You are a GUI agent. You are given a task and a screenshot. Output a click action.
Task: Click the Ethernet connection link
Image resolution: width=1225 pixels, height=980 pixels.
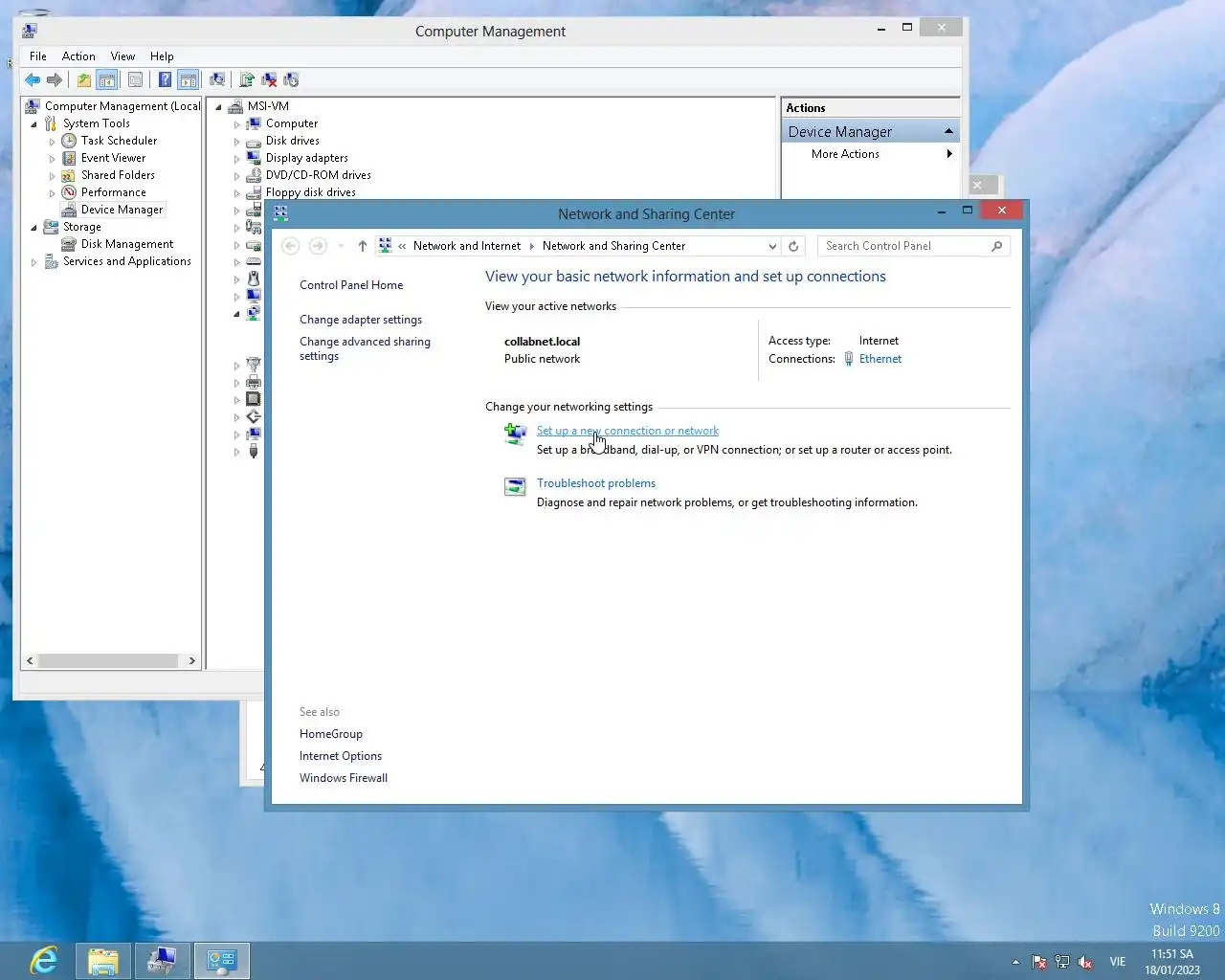click(880, 359)
